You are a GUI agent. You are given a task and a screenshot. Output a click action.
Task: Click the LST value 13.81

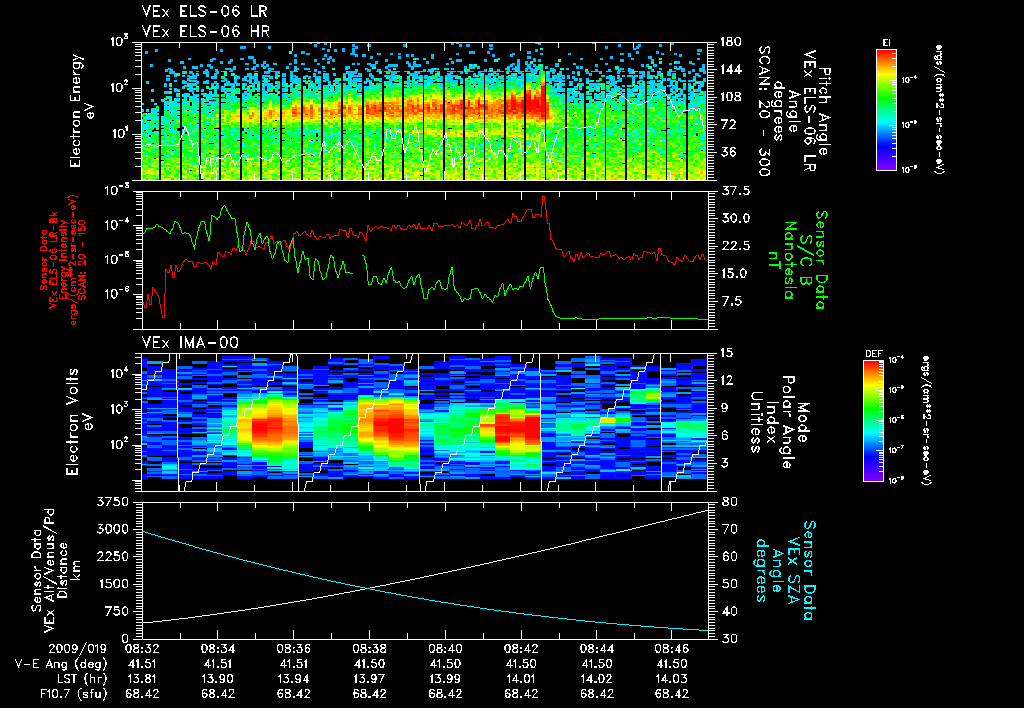142,679
